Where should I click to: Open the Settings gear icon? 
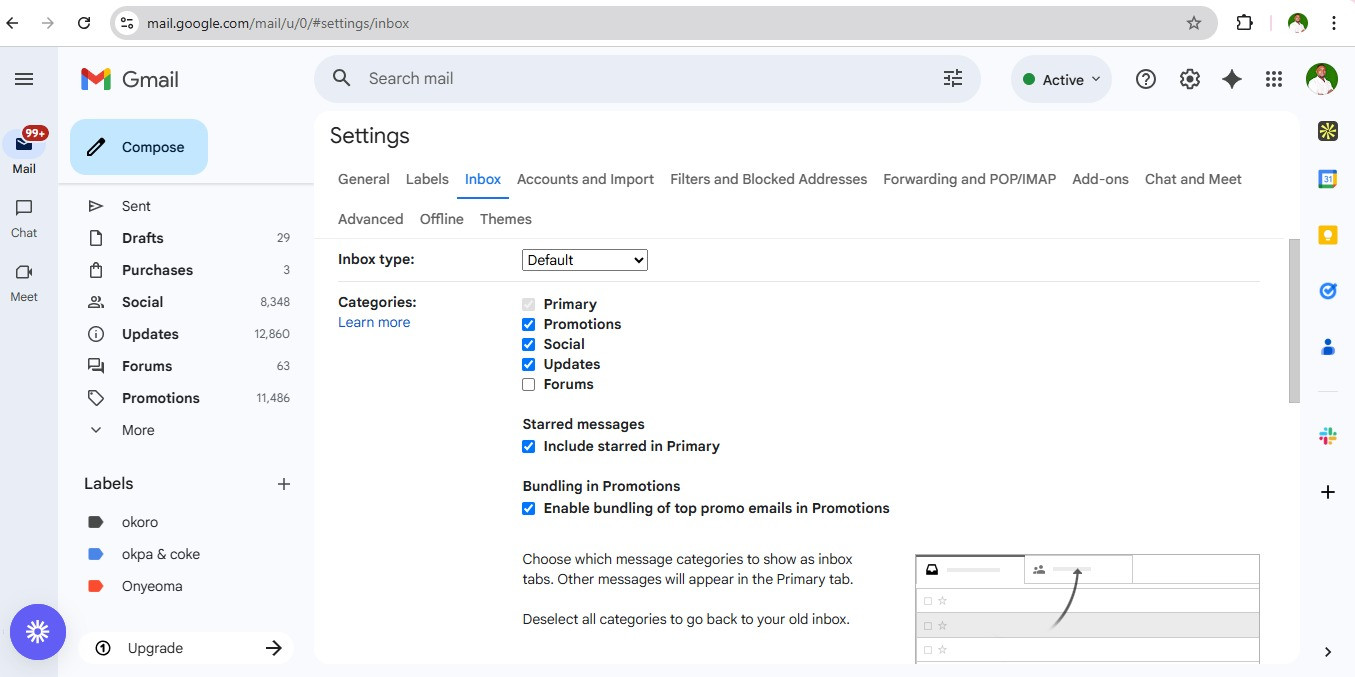(x=1189, y=79)
